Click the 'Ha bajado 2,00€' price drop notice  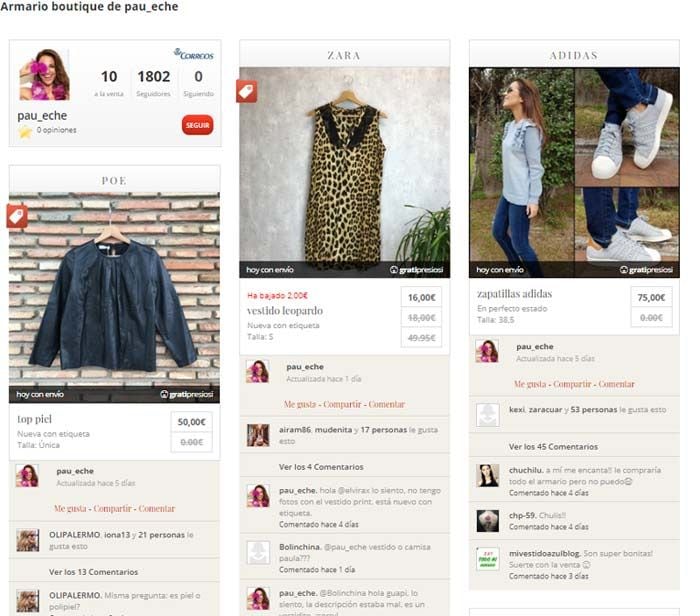[x=277, y=296]
